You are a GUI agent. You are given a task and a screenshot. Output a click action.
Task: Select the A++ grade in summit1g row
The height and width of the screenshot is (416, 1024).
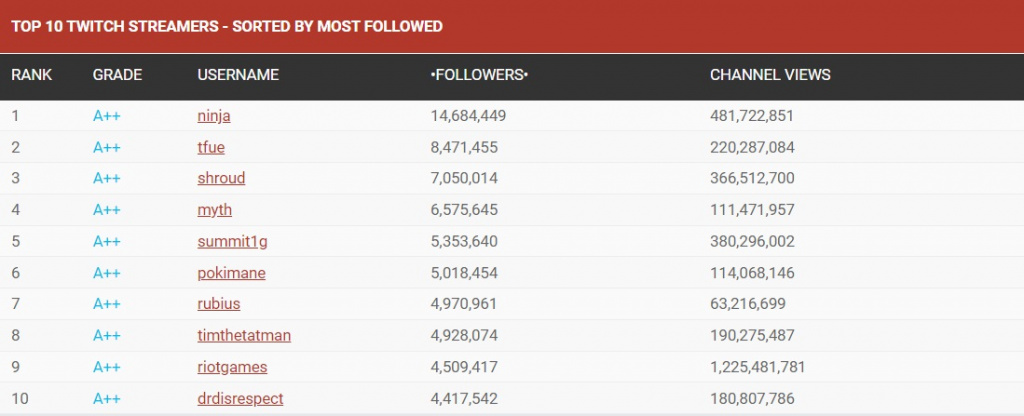point(106,242)
